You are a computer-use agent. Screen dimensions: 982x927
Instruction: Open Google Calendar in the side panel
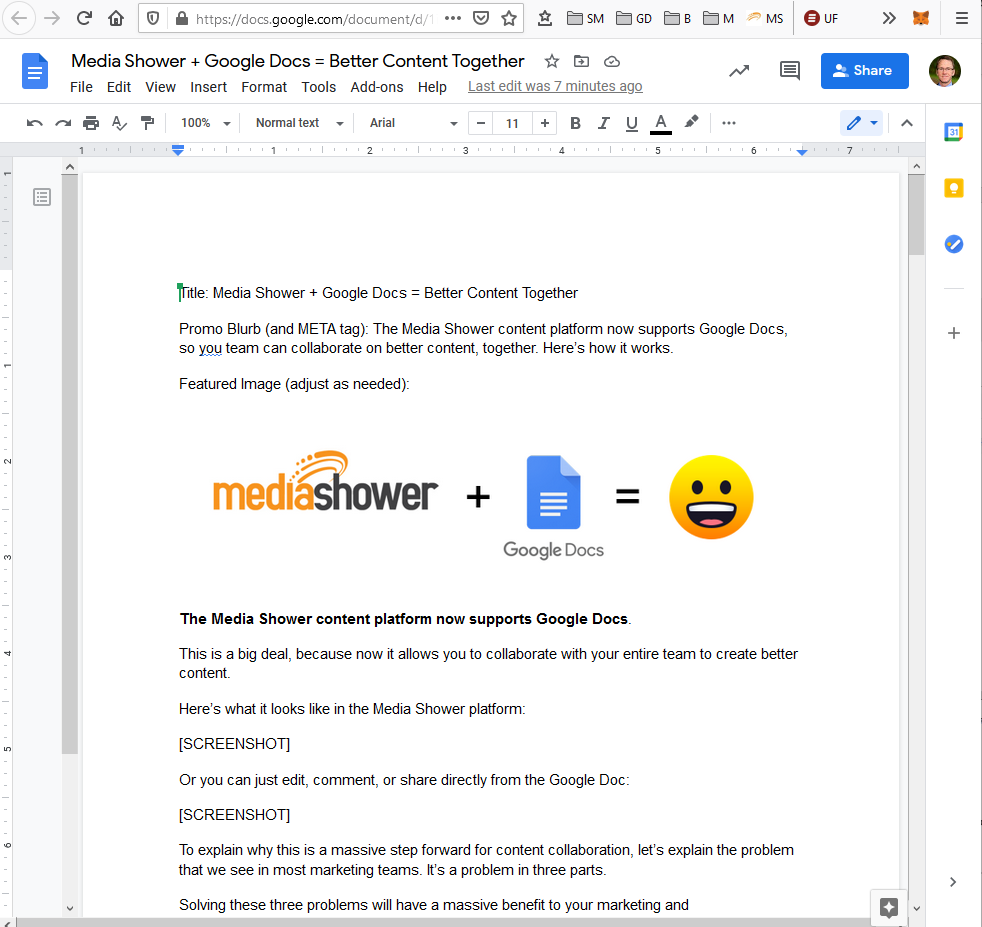coord(953,132)
